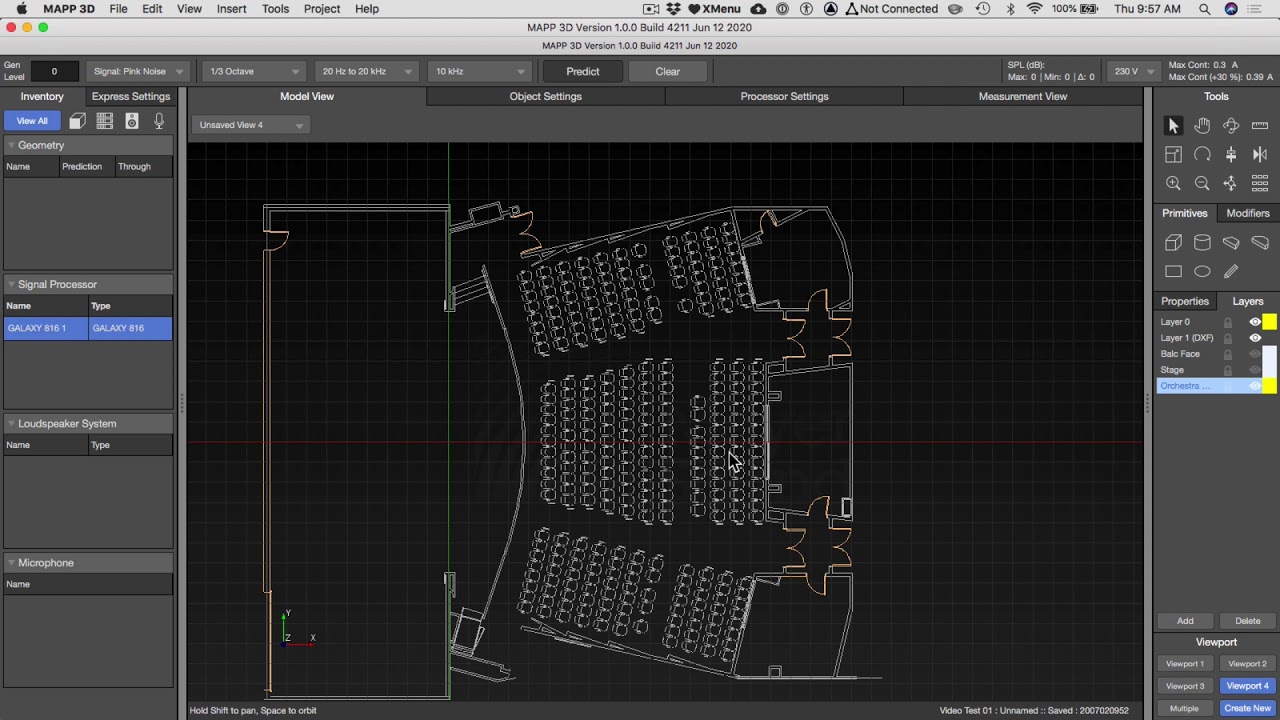Viewport: 1280px width, 720px height.
Task: Switch to Modifiers tab
Action: 1248,213
